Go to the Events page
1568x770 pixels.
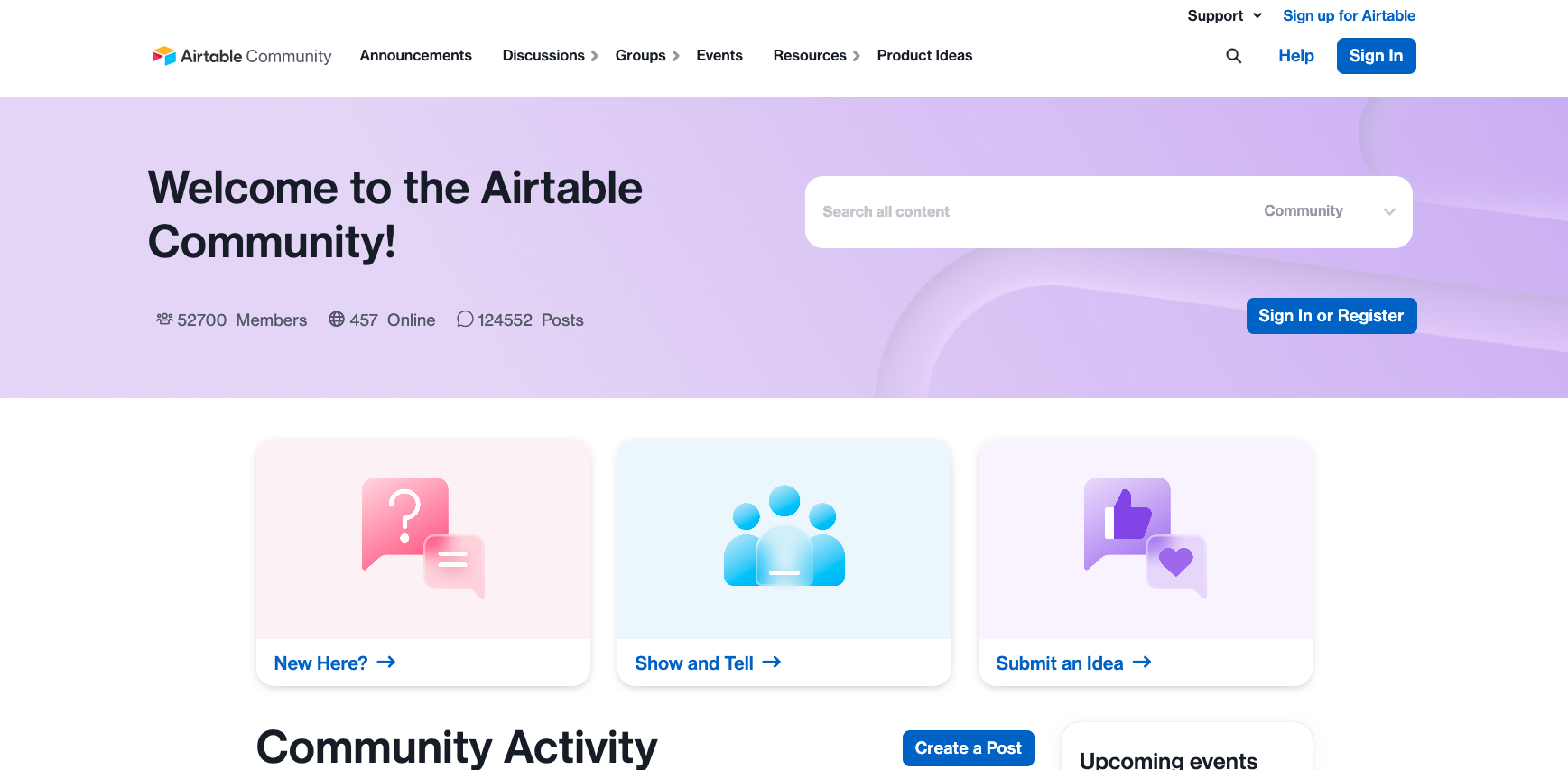click(x=719, y=55)
